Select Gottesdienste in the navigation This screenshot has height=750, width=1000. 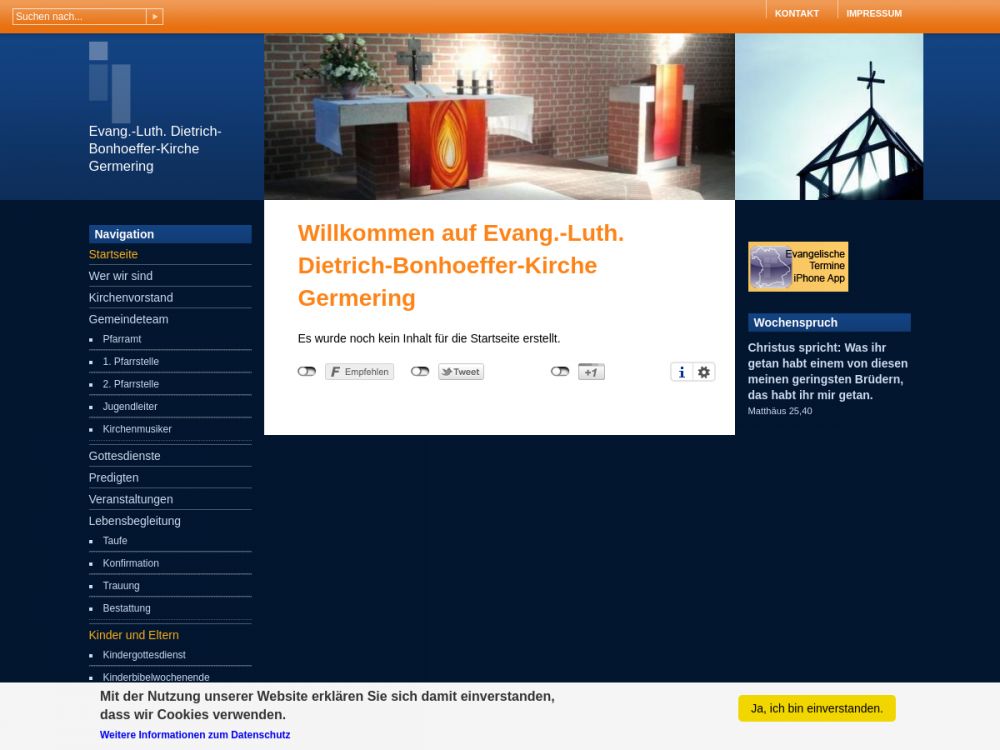pyautogui.click(x=124, y=456)
